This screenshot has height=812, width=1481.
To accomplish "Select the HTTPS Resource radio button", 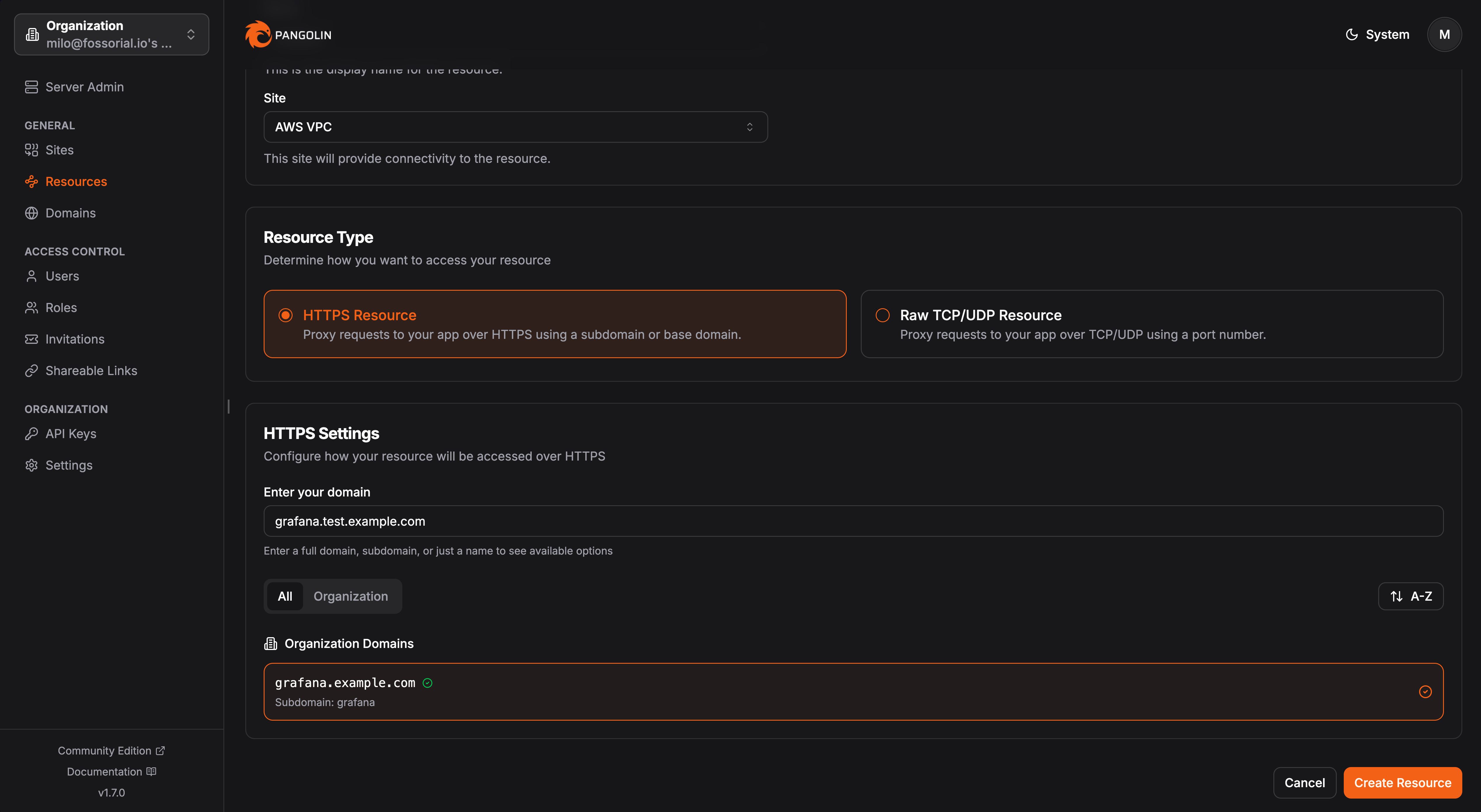I will point(286,315).
